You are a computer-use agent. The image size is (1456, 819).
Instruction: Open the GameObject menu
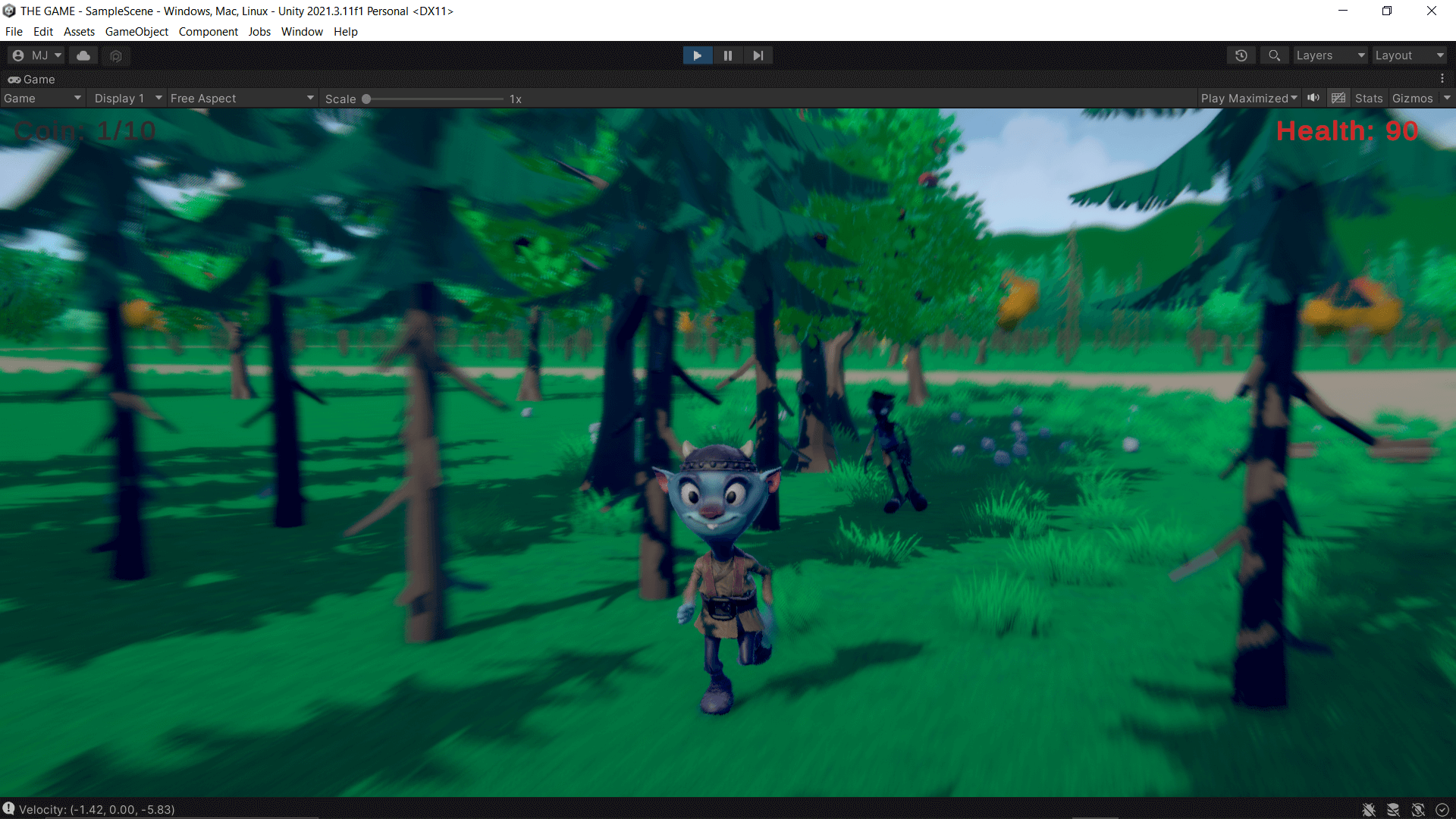click(136, 32)
